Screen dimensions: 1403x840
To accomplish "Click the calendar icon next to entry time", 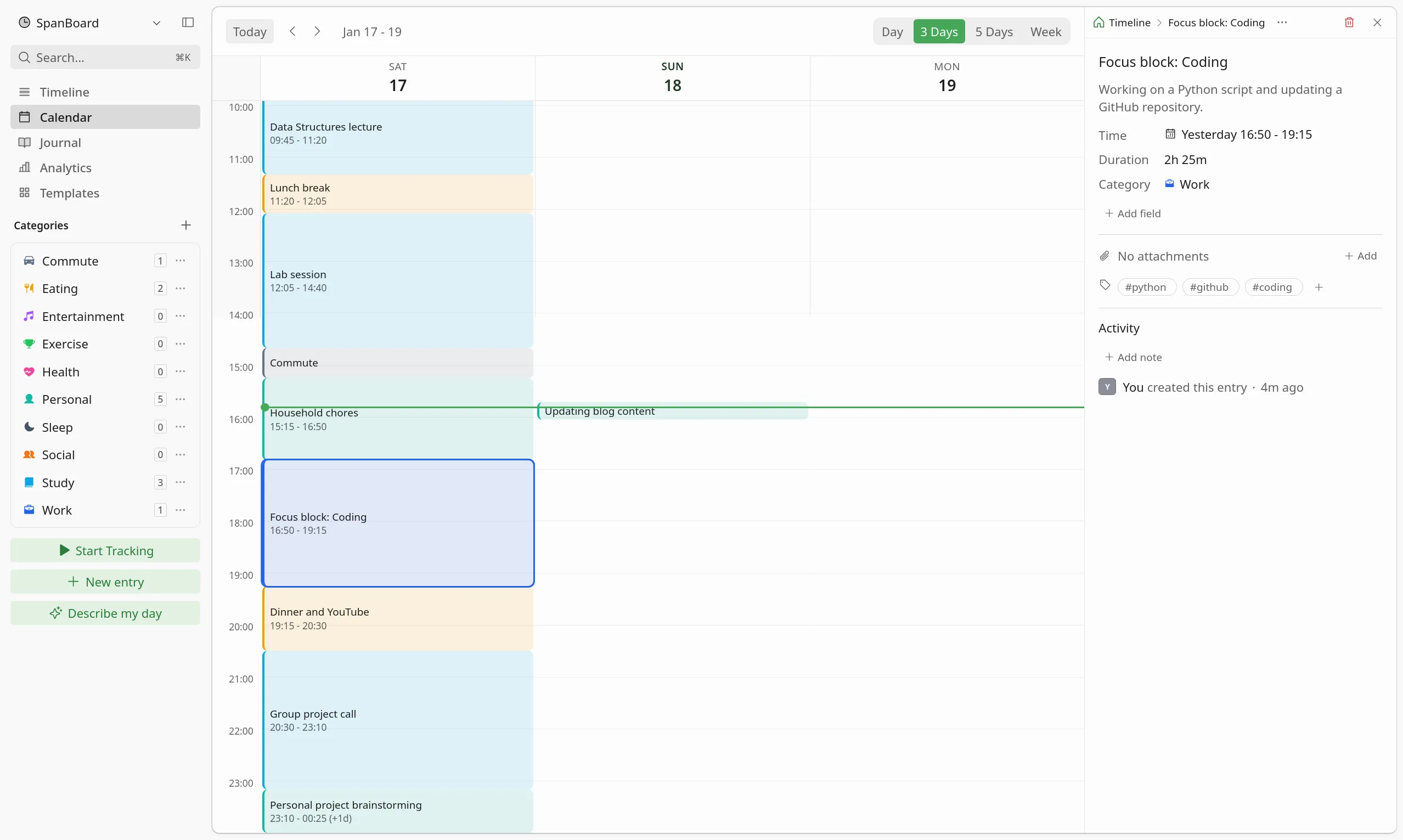I will (x=1170, y=133).
